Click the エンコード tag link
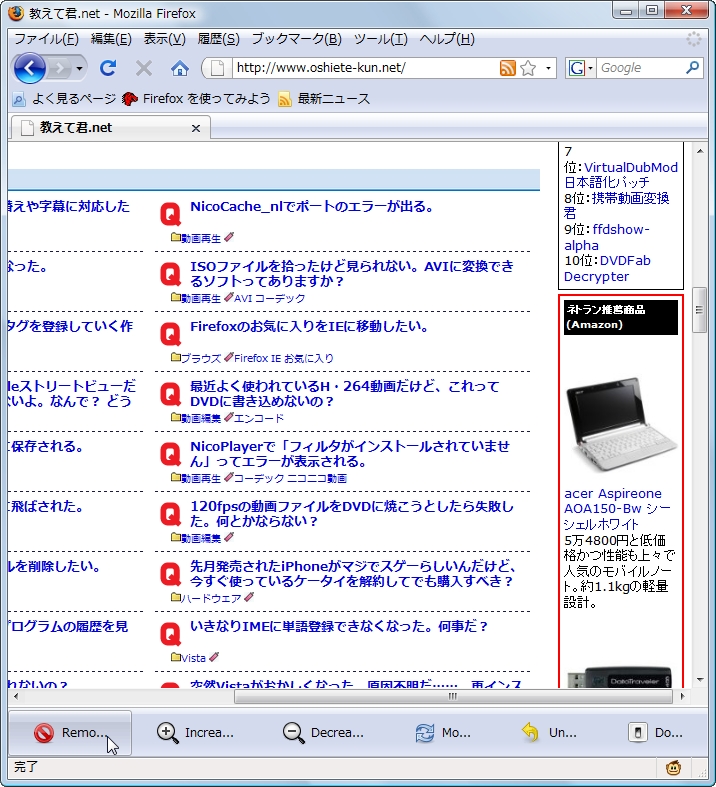Image resolution: width=716 pixels, height=787 pixels. click(259, 418)
